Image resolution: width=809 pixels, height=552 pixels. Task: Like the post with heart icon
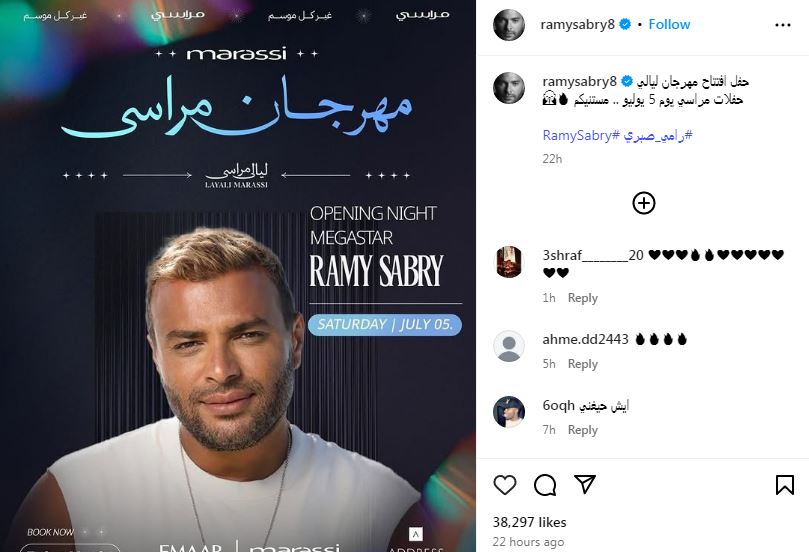point(505,485)
